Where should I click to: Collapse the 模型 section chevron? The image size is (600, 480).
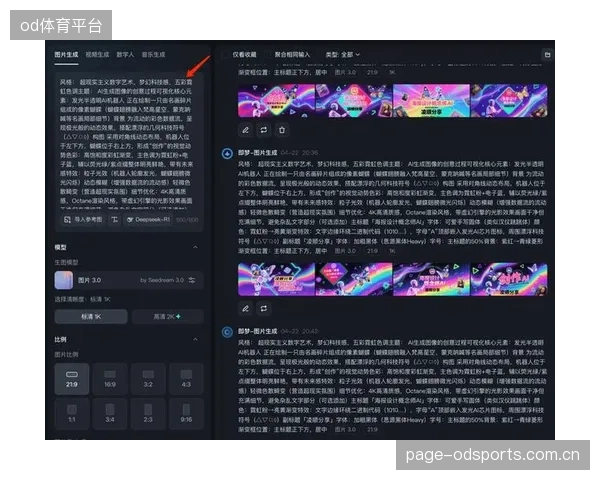(x=196, y=247)
